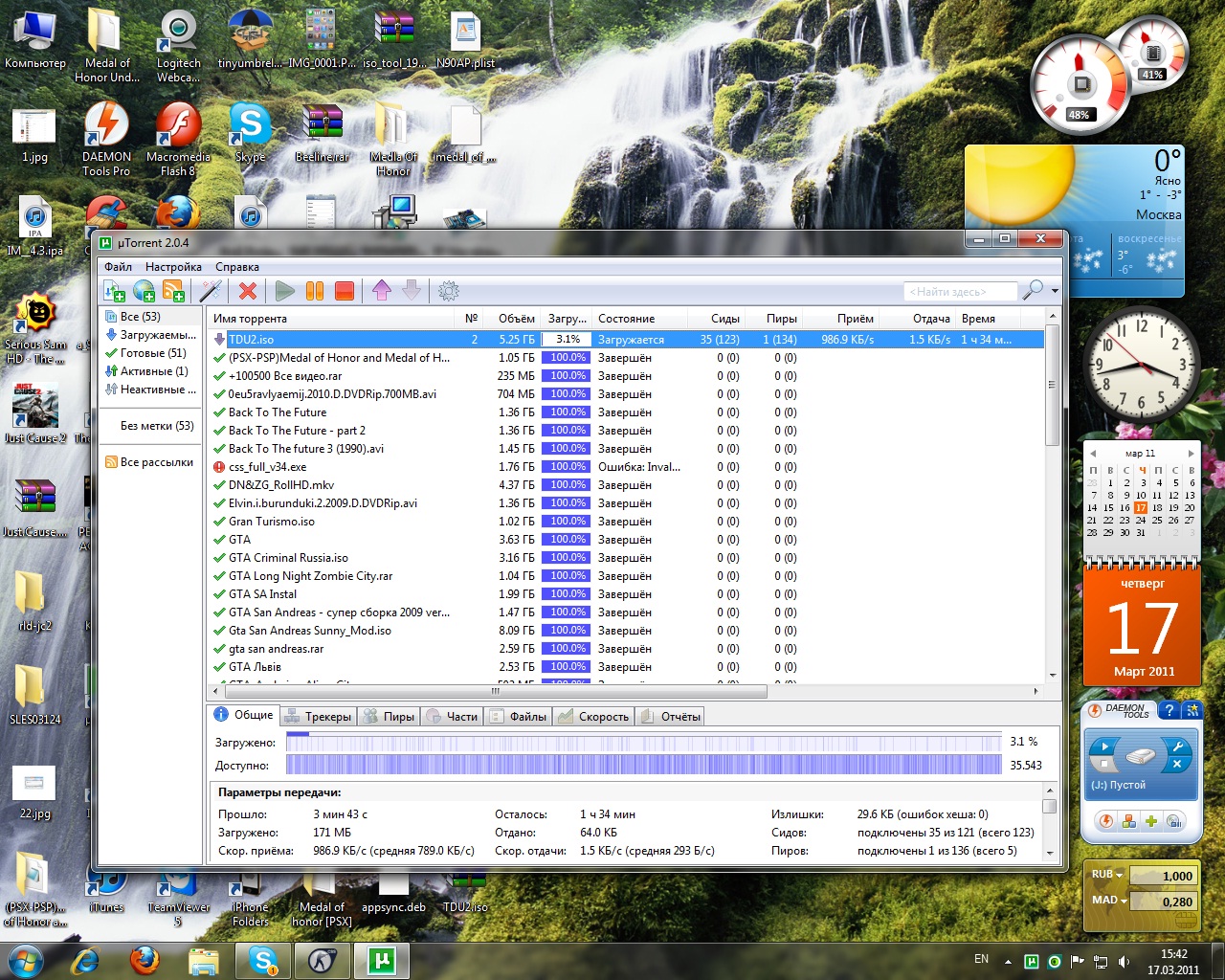Screen dimensions: 1225x980
Task: Open Preferences with the gear icon
Action: coord(449,291)
